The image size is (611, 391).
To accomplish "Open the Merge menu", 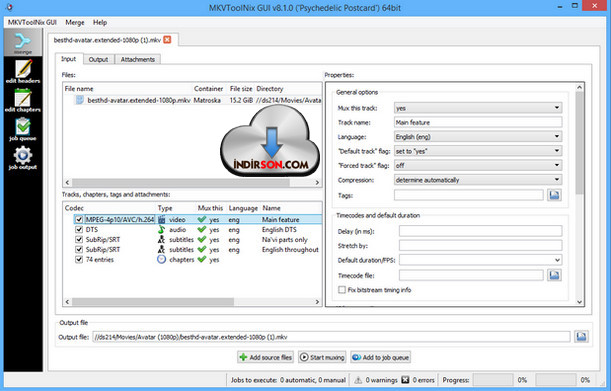I will click(75, 23).
